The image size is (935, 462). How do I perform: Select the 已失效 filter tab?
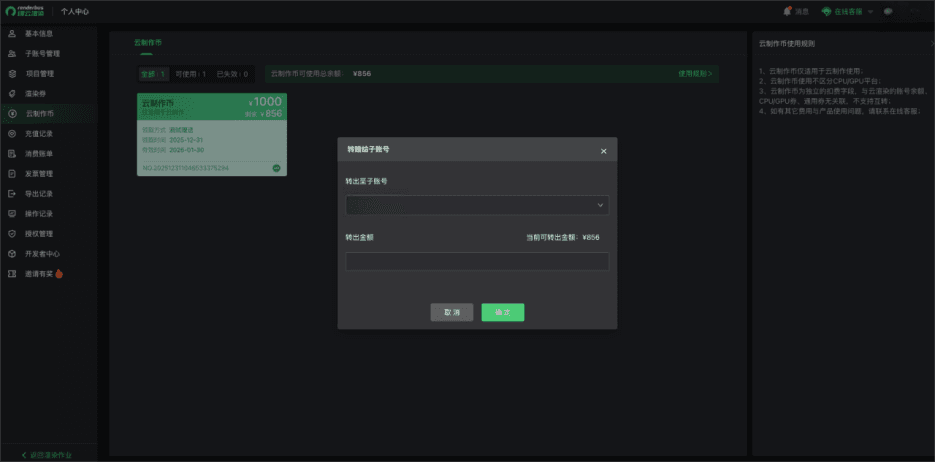[x=232, y=74]
